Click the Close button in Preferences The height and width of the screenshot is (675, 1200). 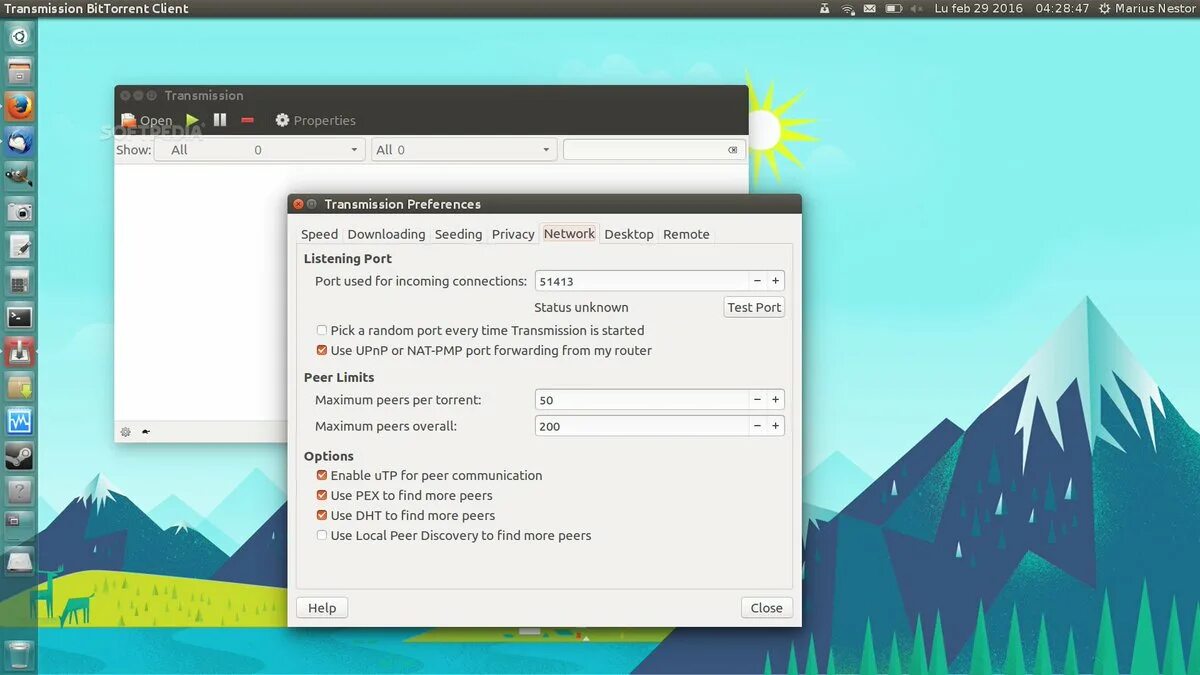pos(767,607)
